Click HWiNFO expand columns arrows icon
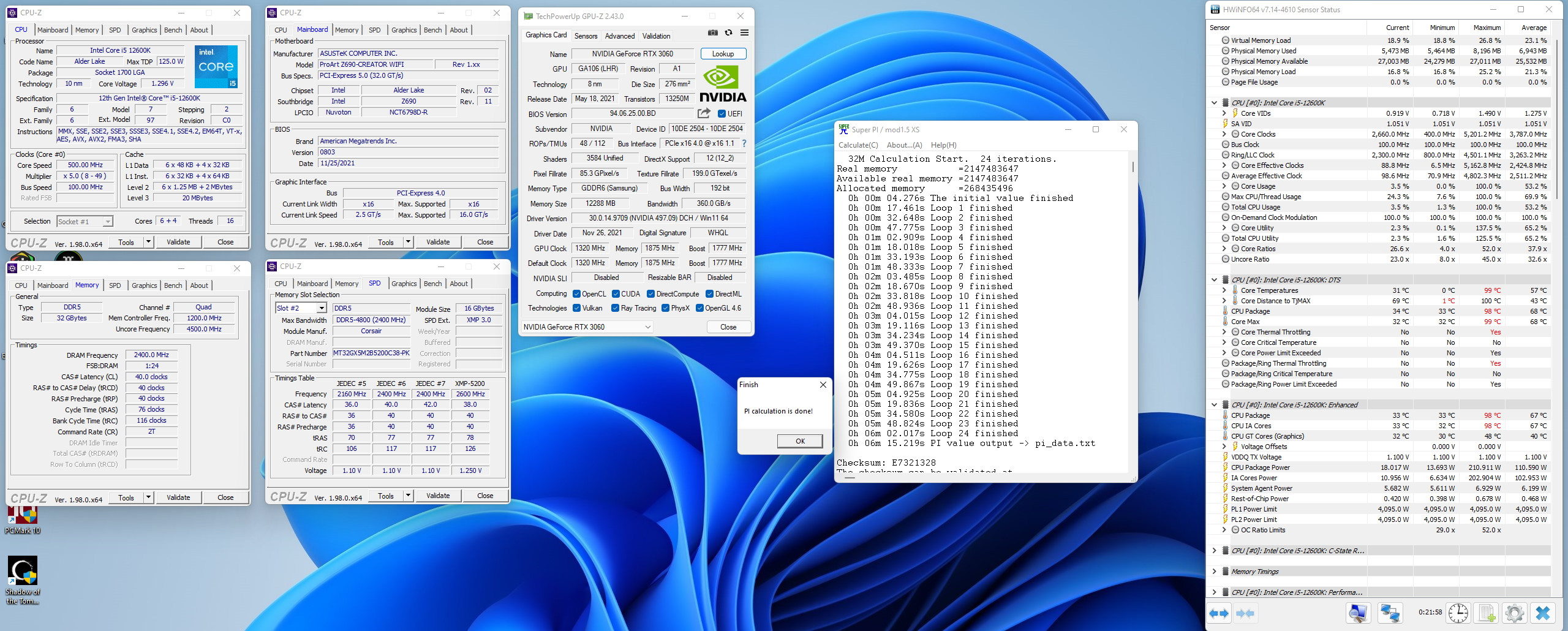Viewport: 1568px width, 631px height. click(1219, 613)
